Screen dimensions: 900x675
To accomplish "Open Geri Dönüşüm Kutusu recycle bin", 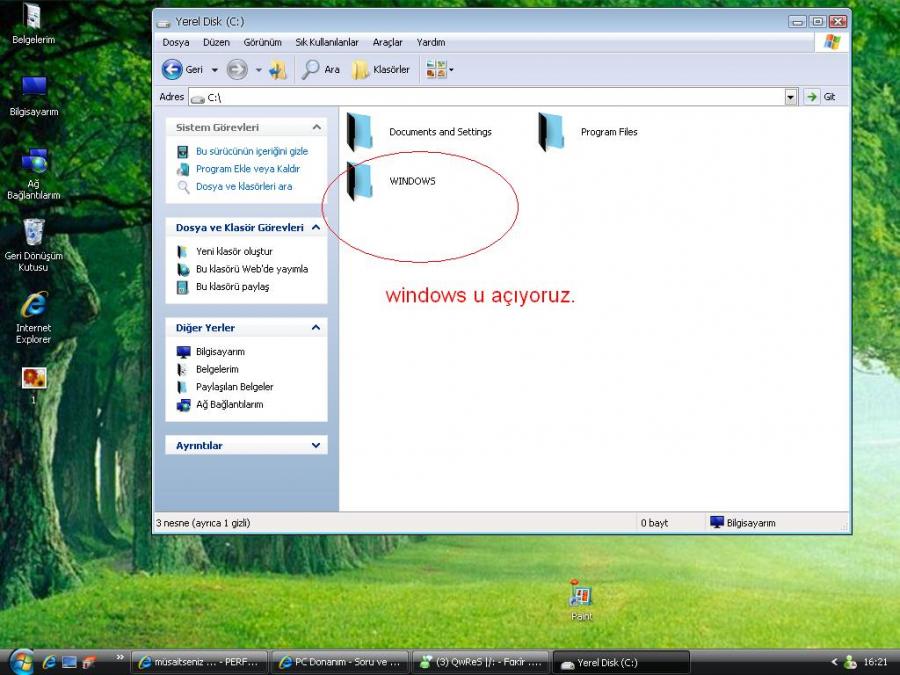I will 34,233.
